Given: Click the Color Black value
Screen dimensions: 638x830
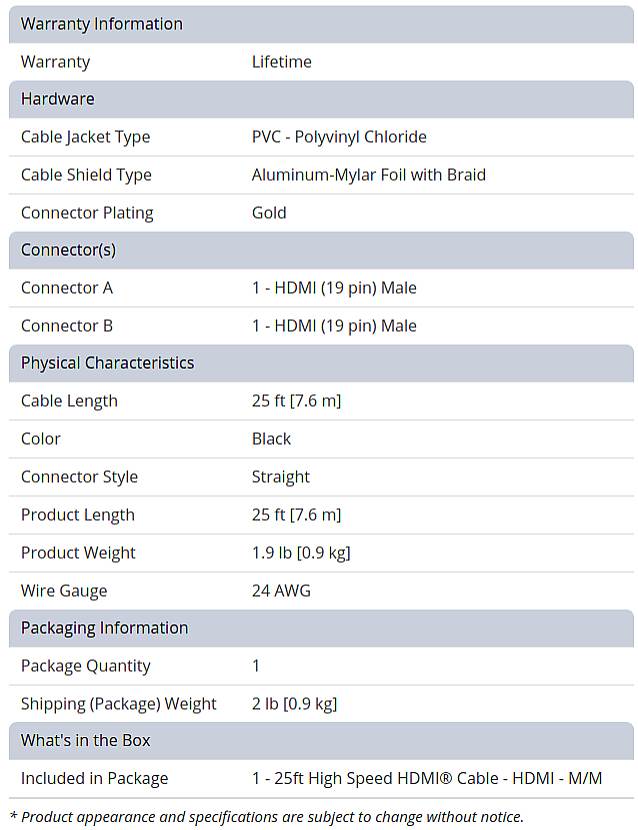Looking at the screenshot, I should tap(271, 439).
